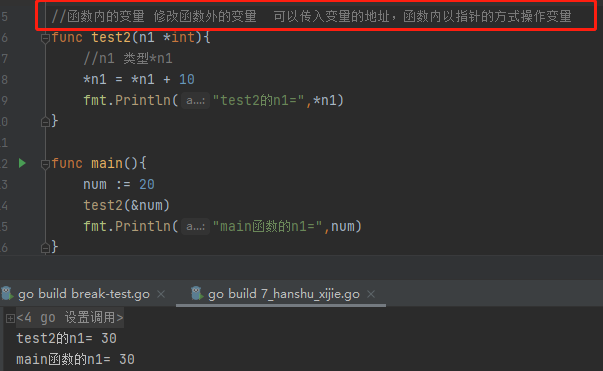The image size is (603, 371).
Task: Close the 'go build 7_hanshu_xijie.go' tab
Action: tap(371, 294)
